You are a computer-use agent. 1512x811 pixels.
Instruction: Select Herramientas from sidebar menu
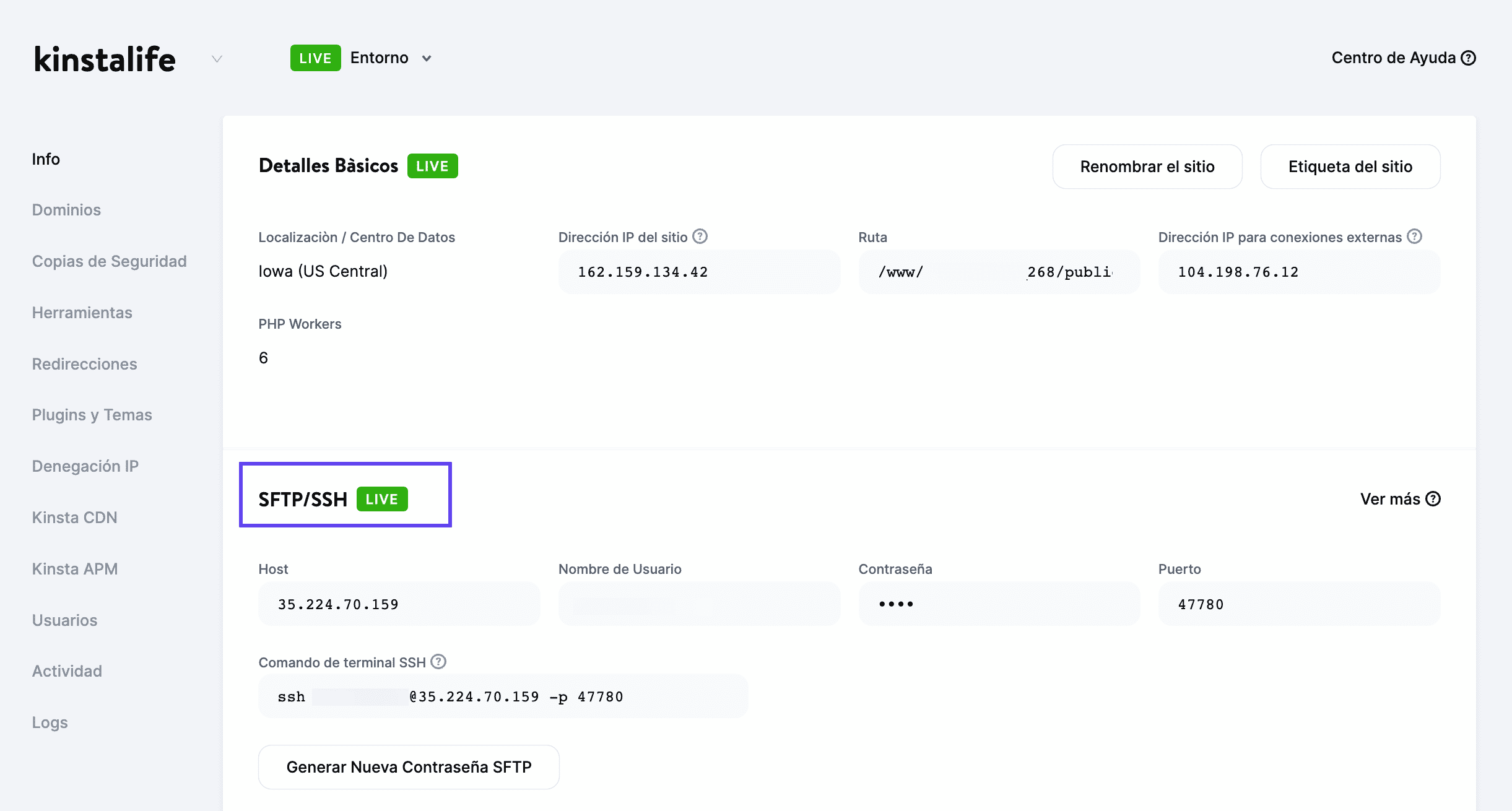tap(82, 313)
